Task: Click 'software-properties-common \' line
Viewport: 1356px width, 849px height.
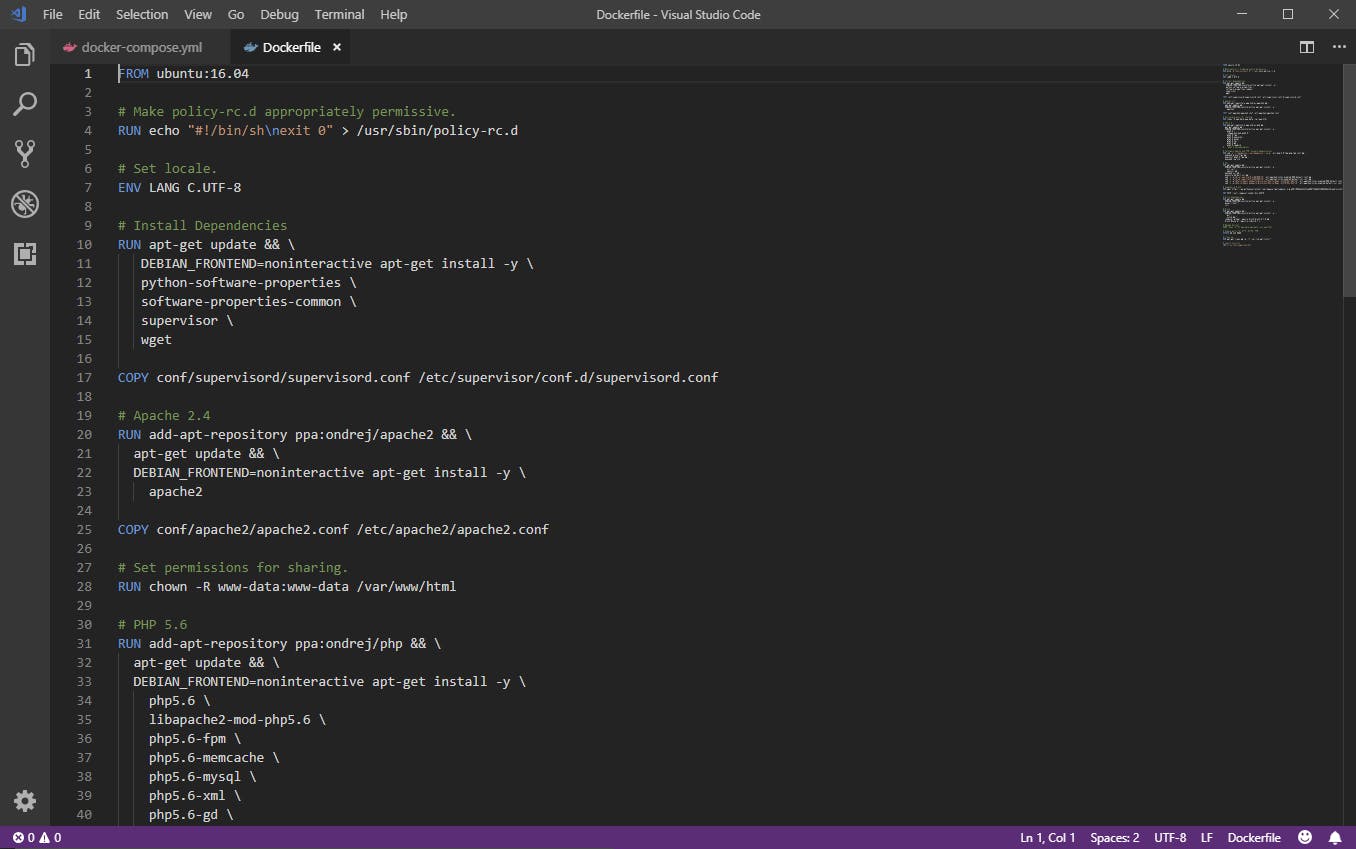Action: tap(249, 301)
